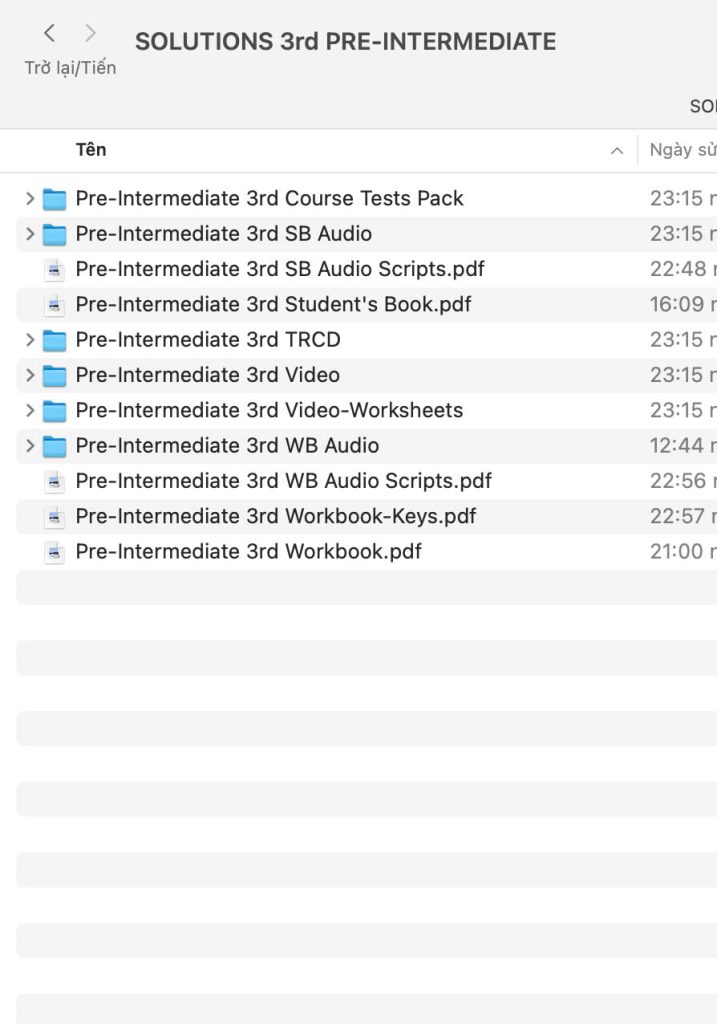
Task: Click the SB Audio Scripts PDF icon
Action: click(55, 270)
